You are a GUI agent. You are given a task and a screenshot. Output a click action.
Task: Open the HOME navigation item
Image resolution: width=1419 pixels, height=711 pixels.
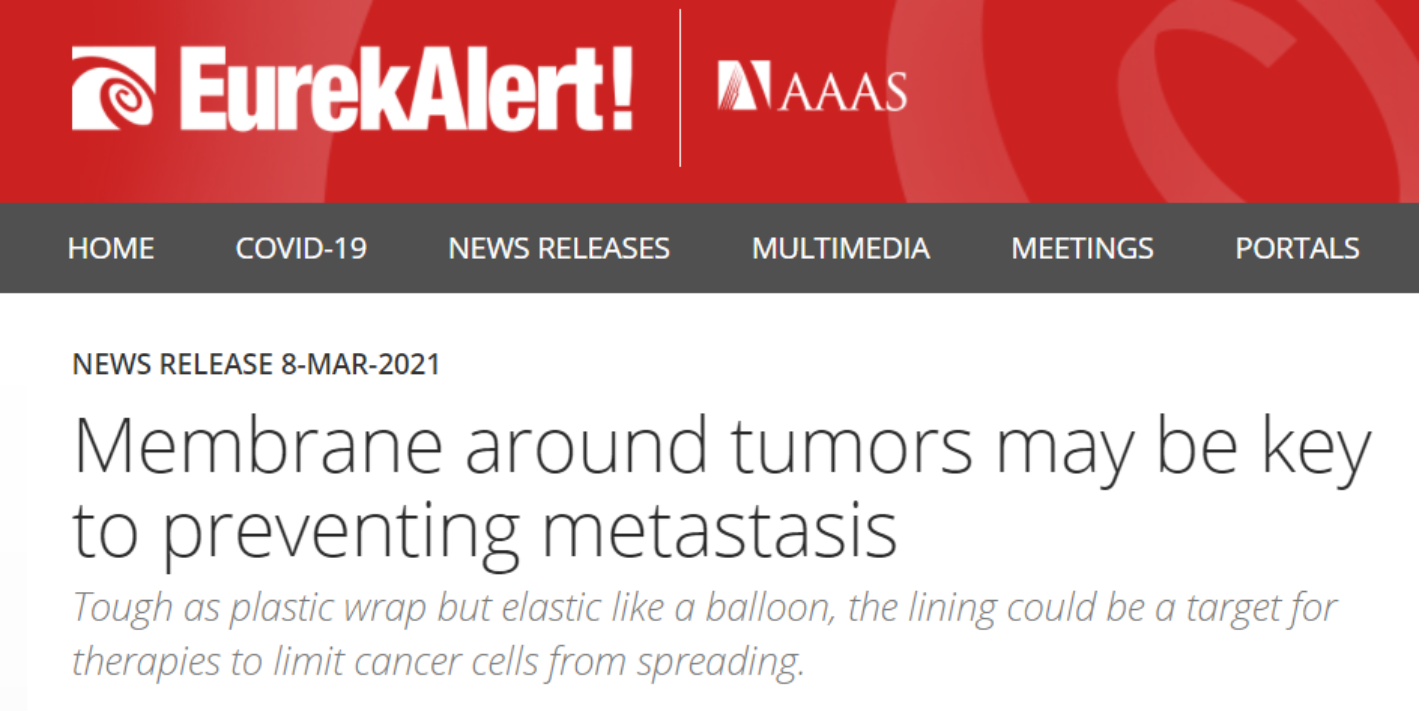tap(111, 248)
